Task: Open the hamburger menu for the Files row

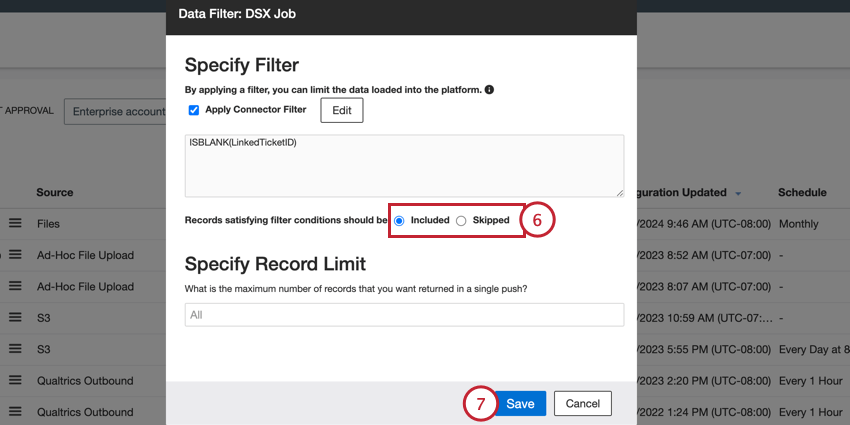Action: pyautogui.click(x=15, y=224)
